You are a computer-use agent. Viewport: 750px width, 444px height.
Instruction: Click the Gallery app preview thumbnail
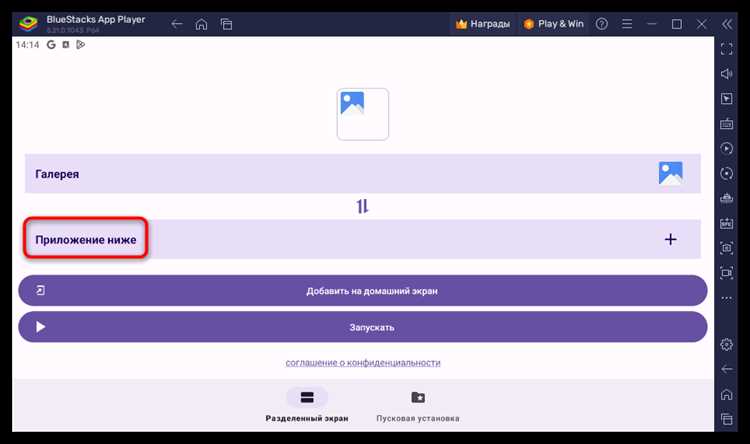point(363,114)
